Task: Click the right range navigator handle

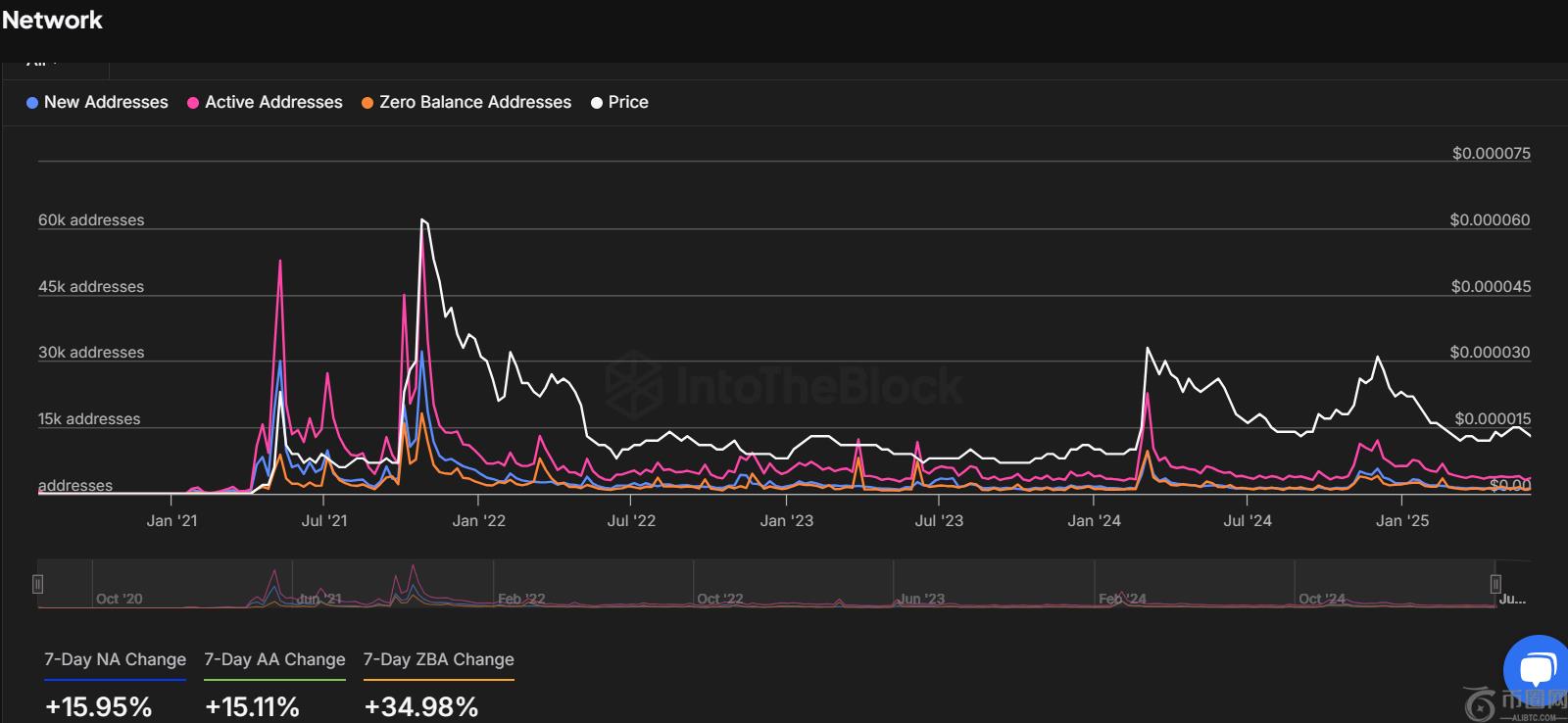Action: tap(1495, 584)
